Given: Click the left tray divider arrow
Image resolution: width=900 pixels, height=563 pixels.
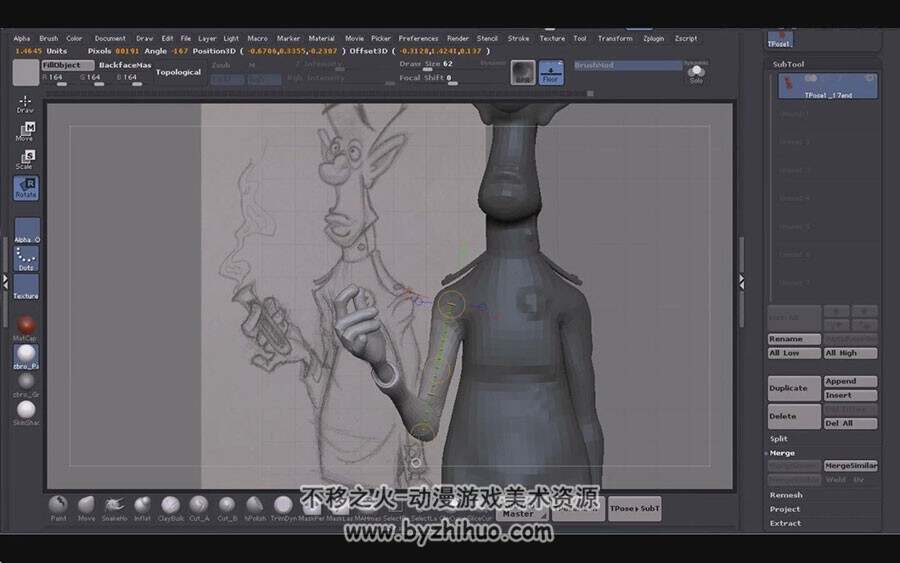Looking at the screenshot, I should coord(5,281).
